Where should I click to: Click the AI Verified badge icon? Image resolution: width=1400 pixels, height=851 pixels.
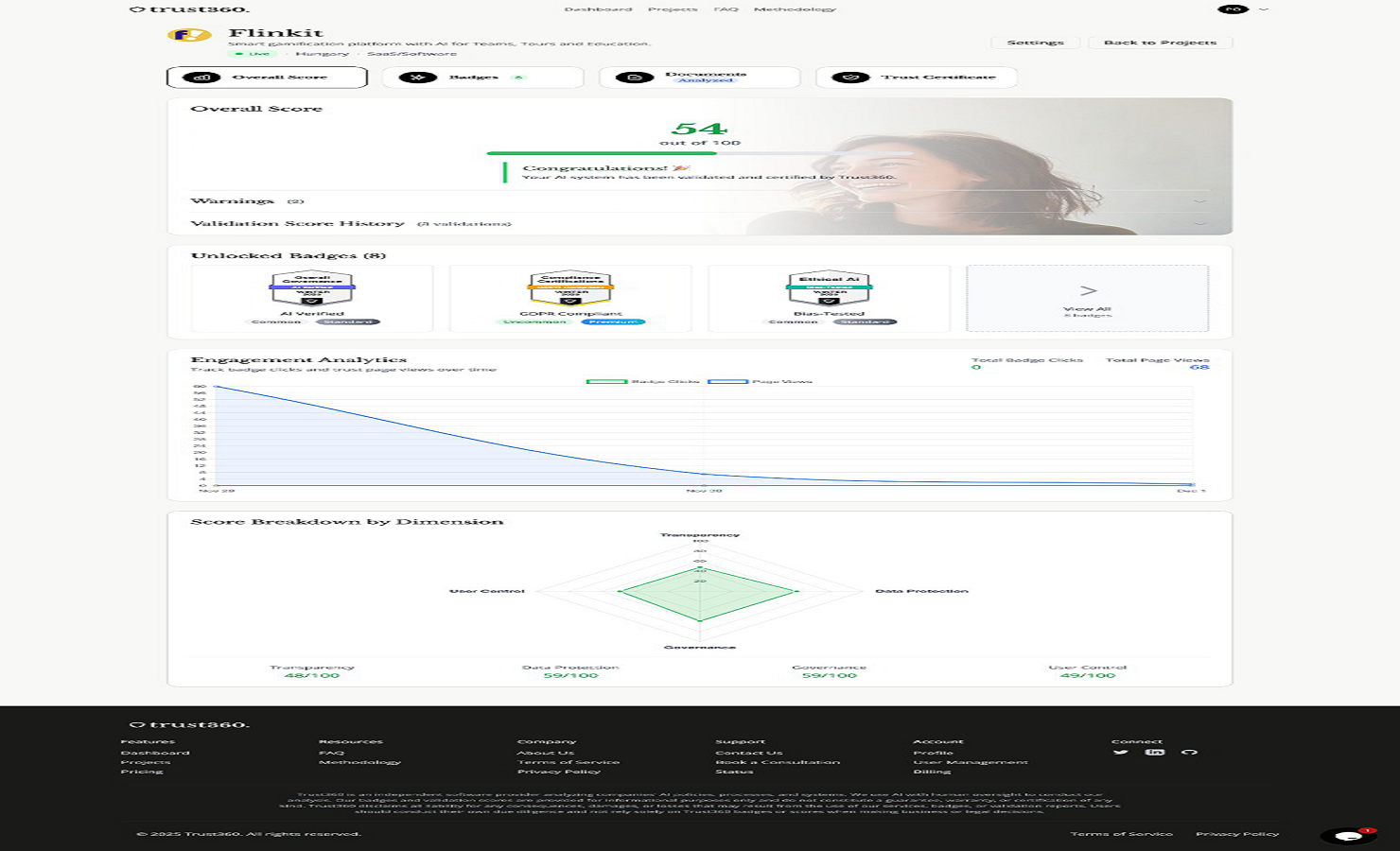(x=312, y=289)
